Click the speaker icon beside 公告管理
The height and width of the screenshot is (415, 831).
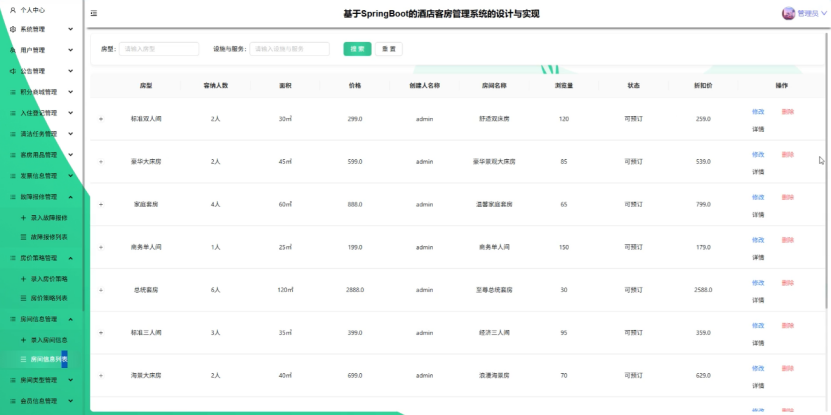(13, 71)
